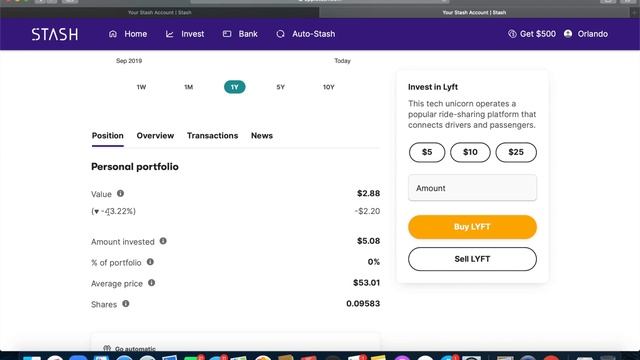Click the info icon next to Average price

(151, 283)
